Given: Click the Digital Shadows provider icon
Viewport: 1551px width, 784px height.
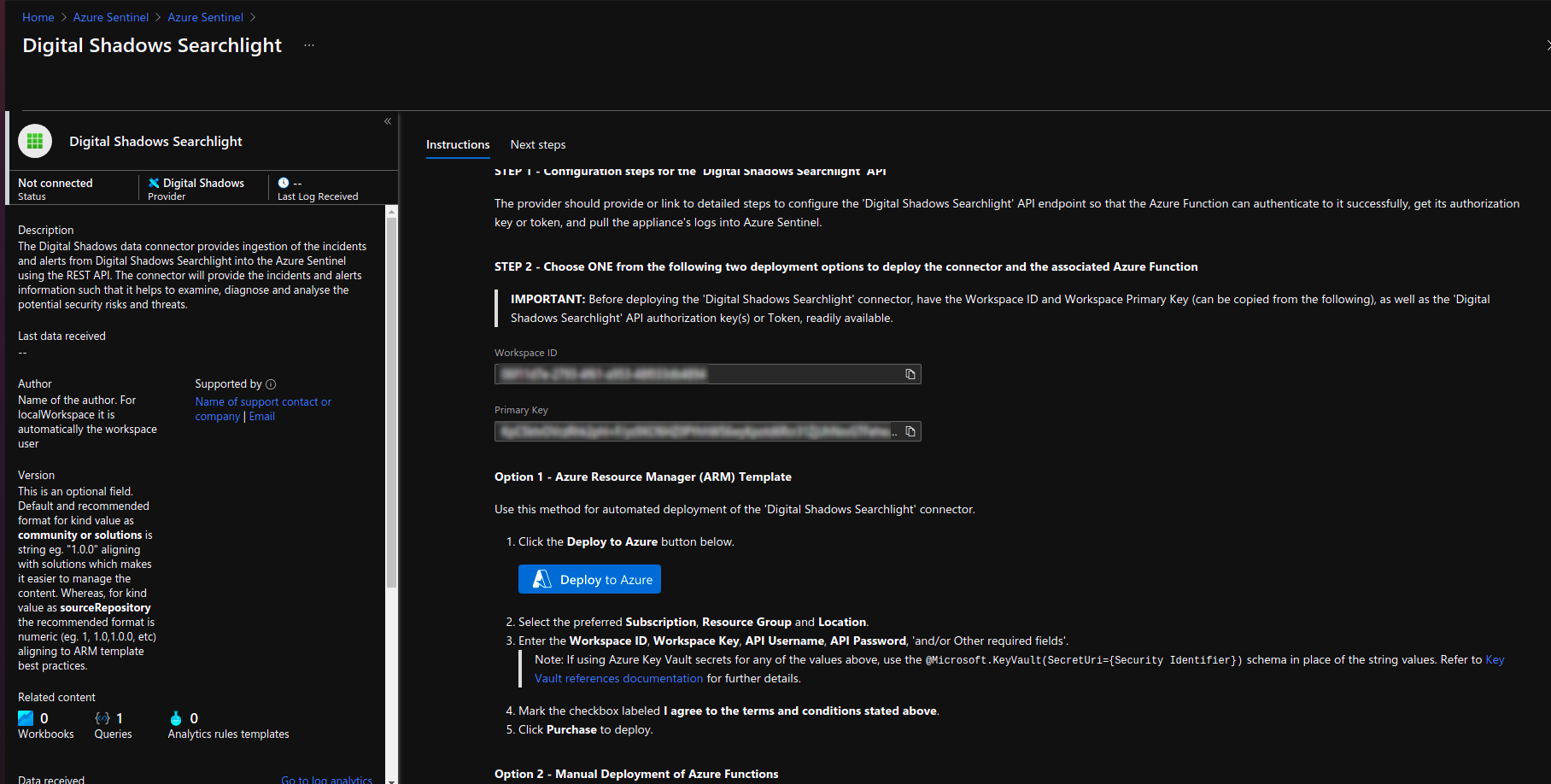Looking at the screenshot, I should (154, 183).
